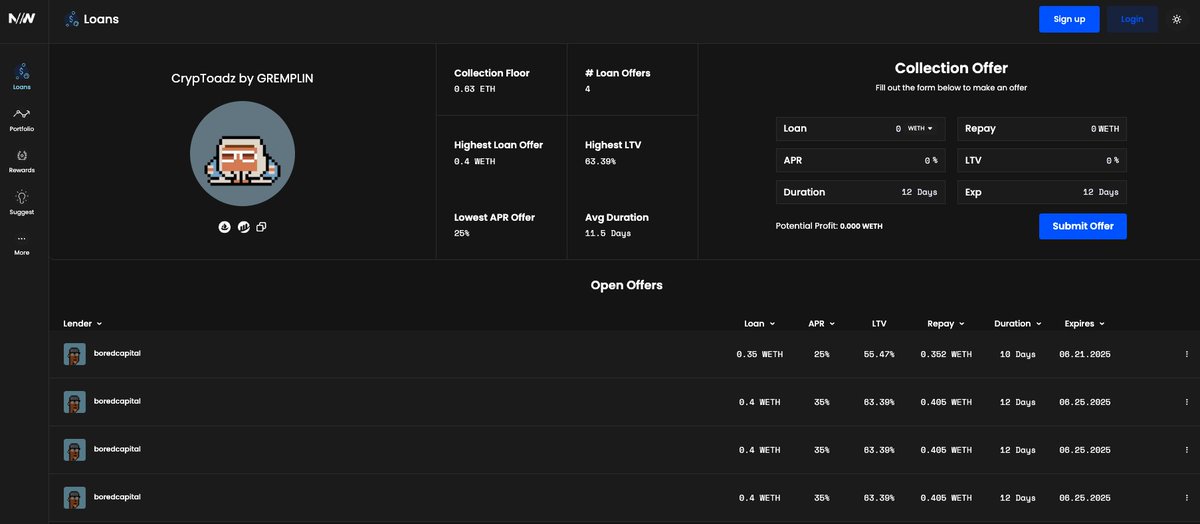Click the Potential Profit 0.000 WETH text
The height and width of the screenshot is (524, 1200).
point(829,226)
